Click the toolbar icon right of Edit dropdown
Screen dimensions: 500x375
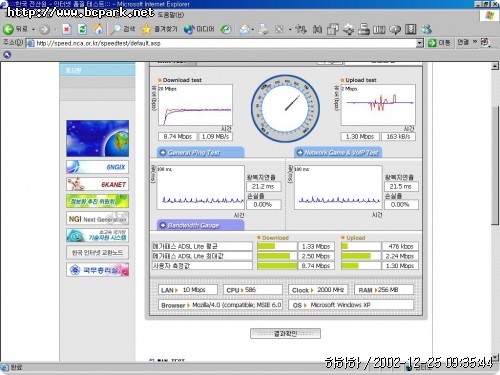[x=301, y=29]
